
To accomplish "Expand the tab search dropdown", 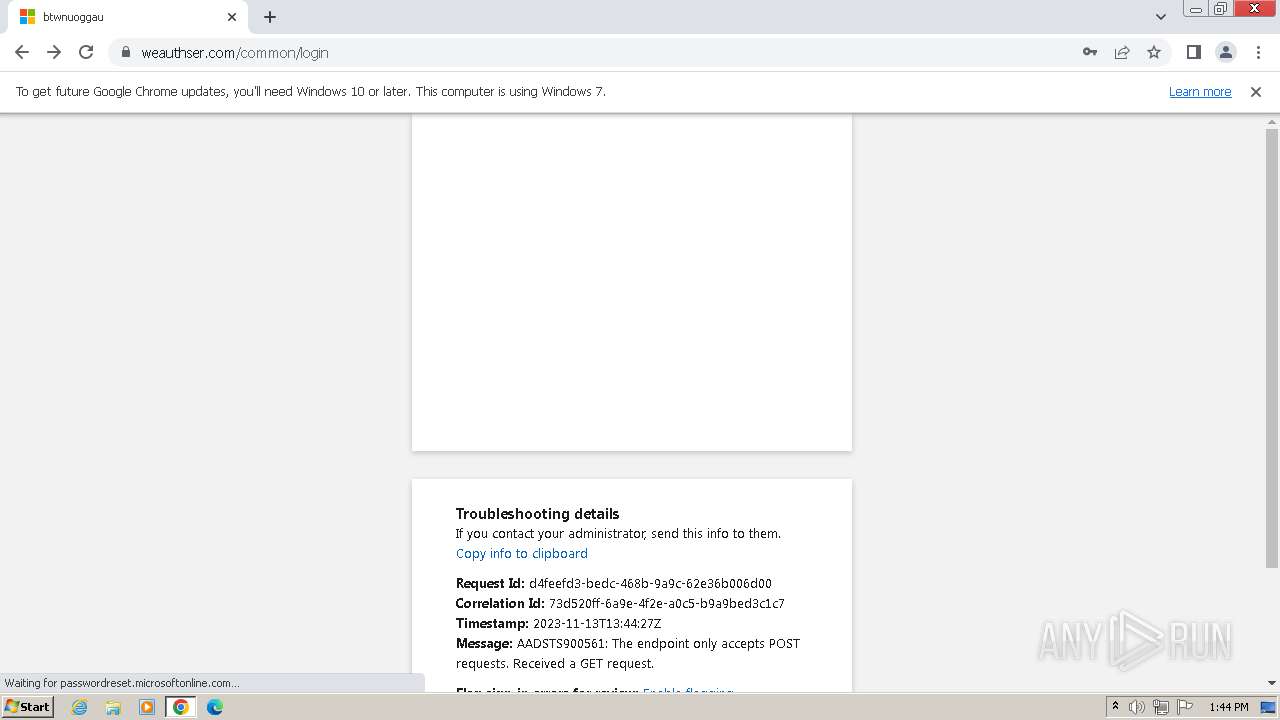I will (x=1160, y=17).
